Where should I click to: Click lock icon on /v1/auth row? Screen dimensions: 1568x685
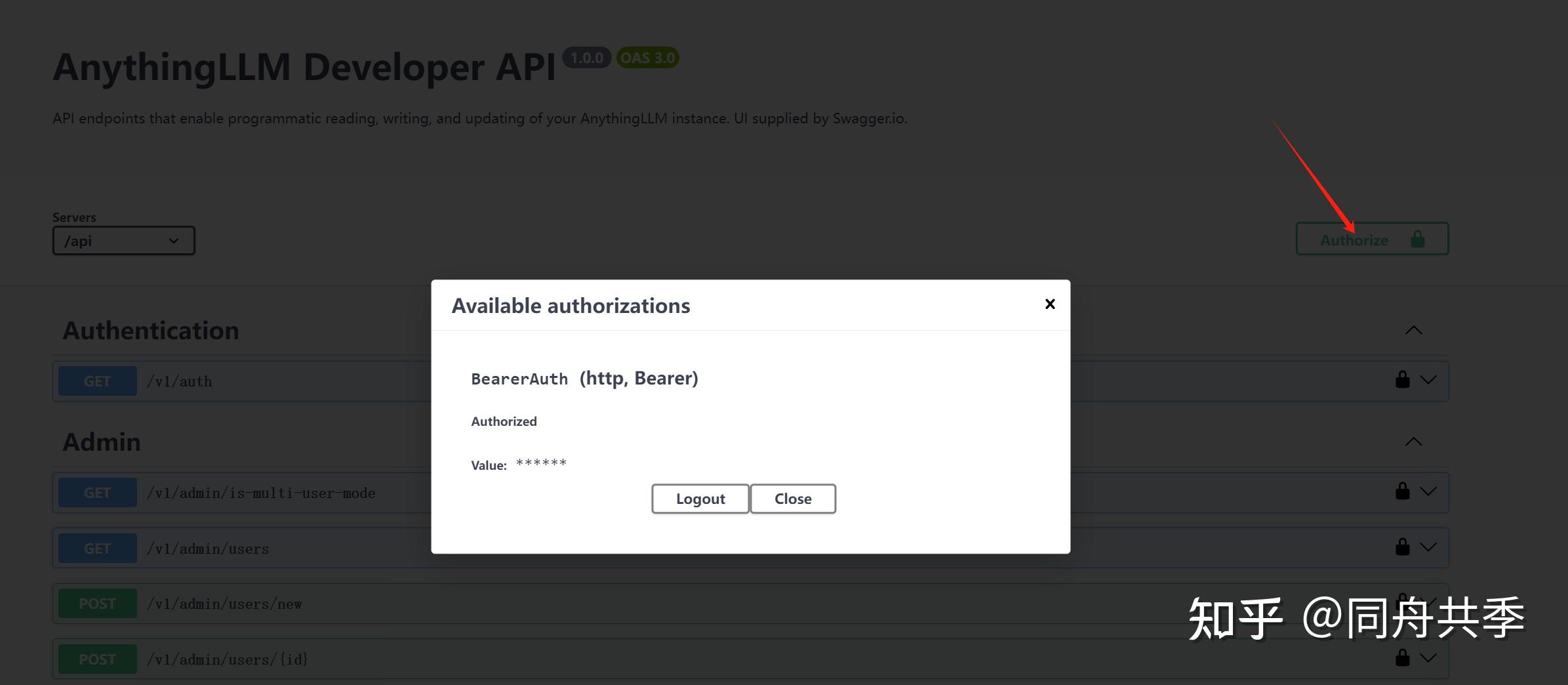[x=1402, y=380]
